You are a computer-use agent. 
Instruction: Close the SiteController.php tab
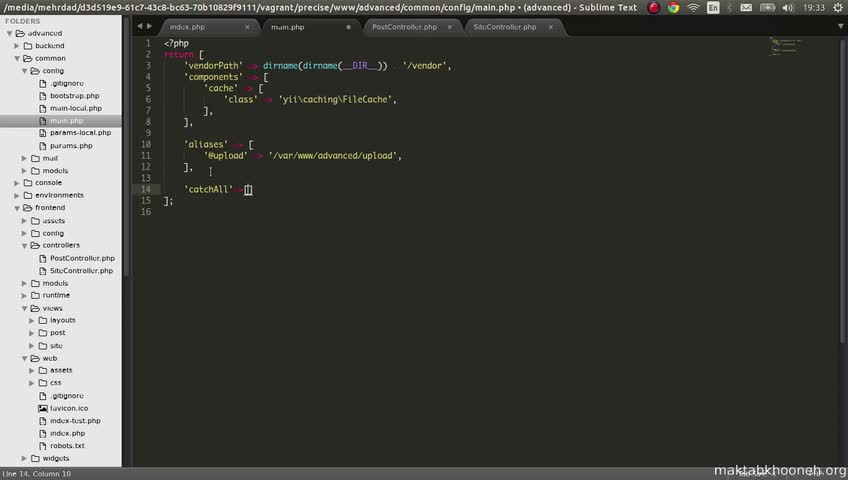[x=553, y=27]
